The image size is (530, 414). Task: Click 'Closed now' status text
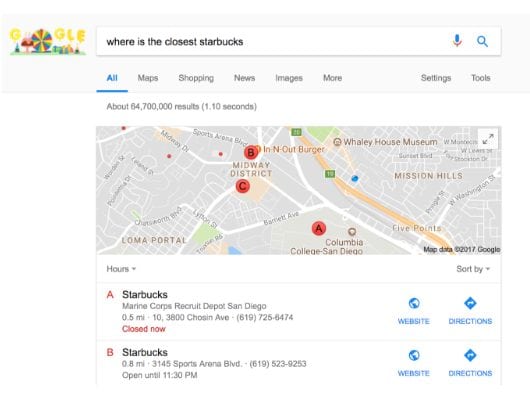(144, 329)
